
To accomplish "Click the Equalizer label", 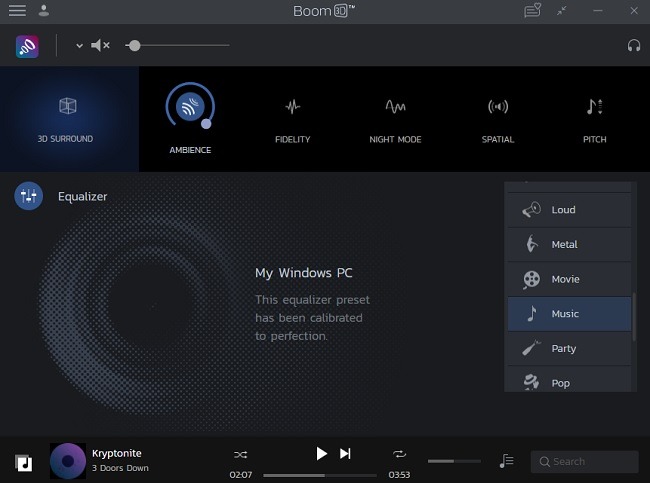I will [x=82, y=197].
